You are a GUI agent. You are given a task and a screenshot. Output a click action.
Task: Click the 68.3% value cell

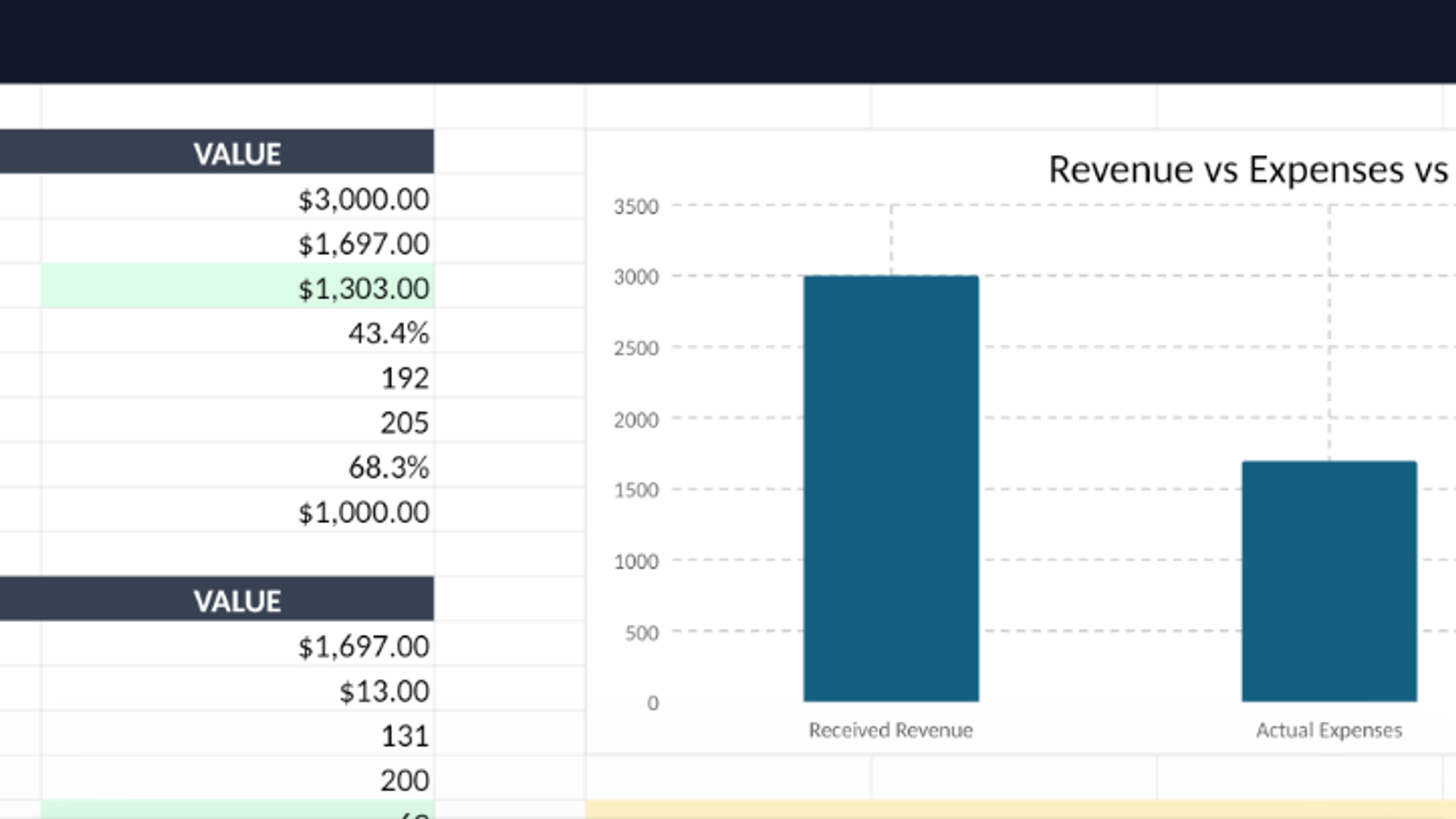point(238,465)
